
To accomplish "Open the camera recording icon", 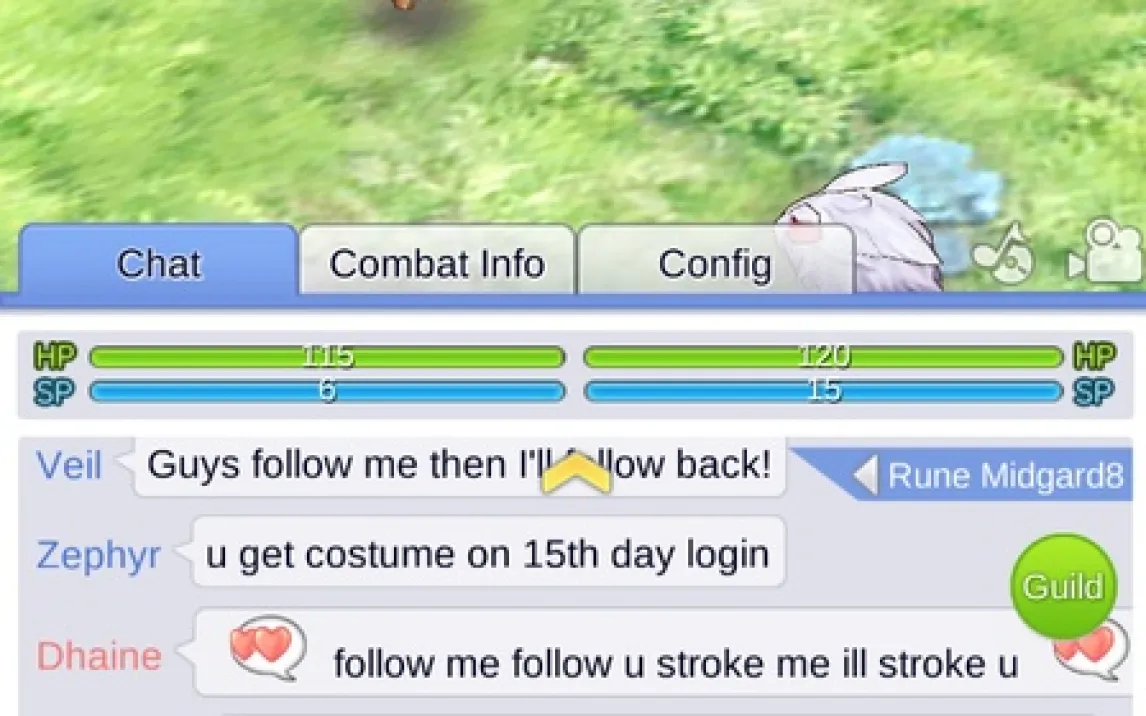I will (1104, 251).
